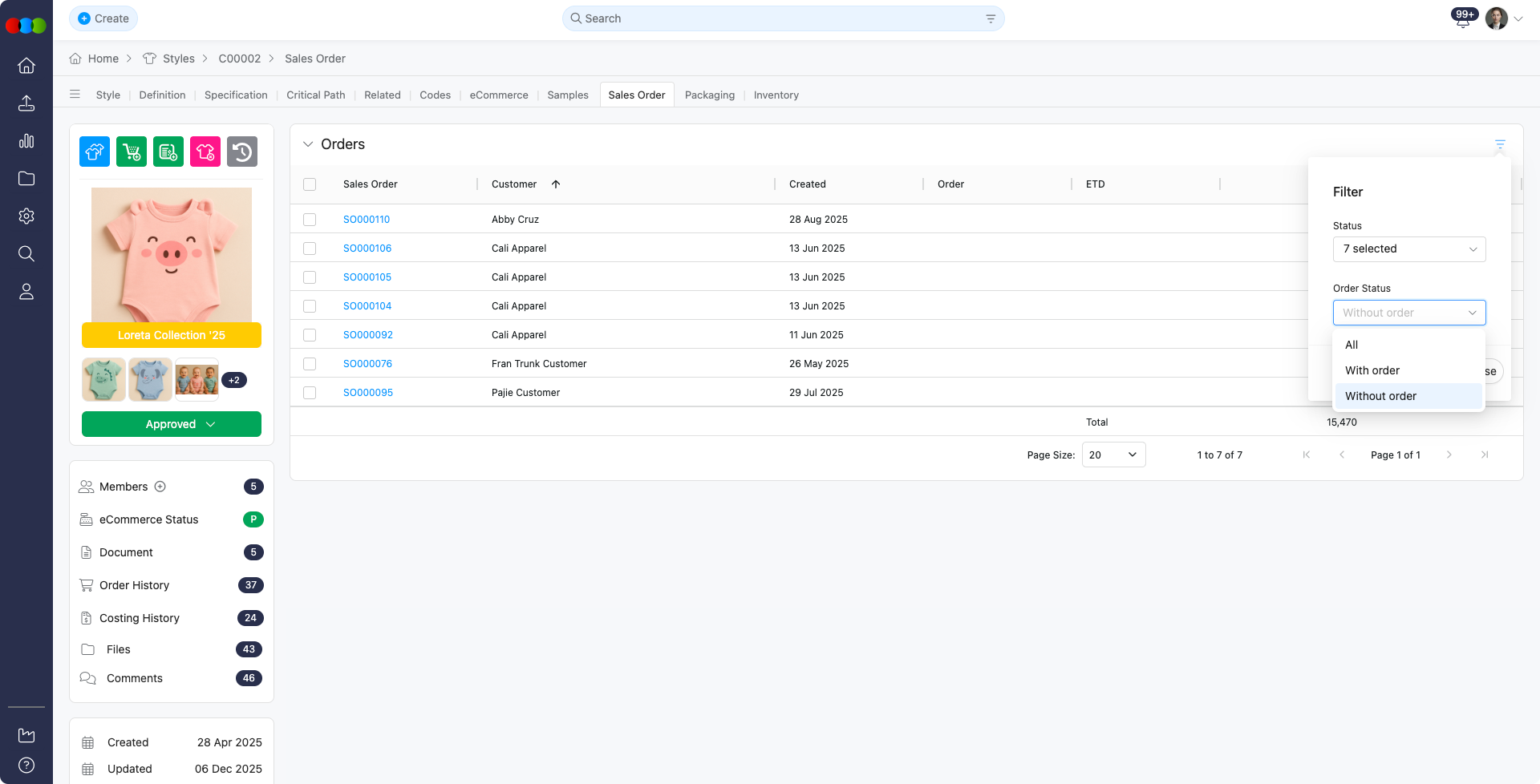Click the Create button
The height and width of the screenshot is (784, 1540).
[103, 18]
